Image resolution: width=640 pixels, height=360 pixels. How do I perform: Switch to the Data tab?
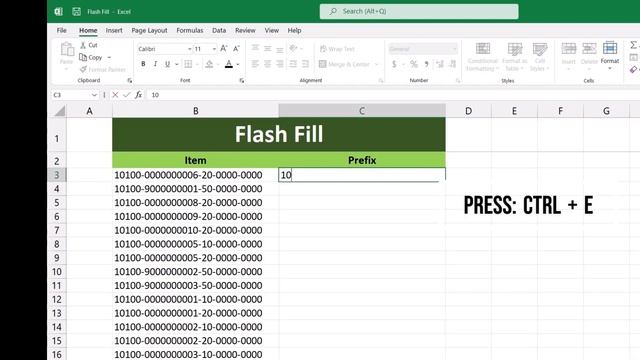[x=219, y=30]
